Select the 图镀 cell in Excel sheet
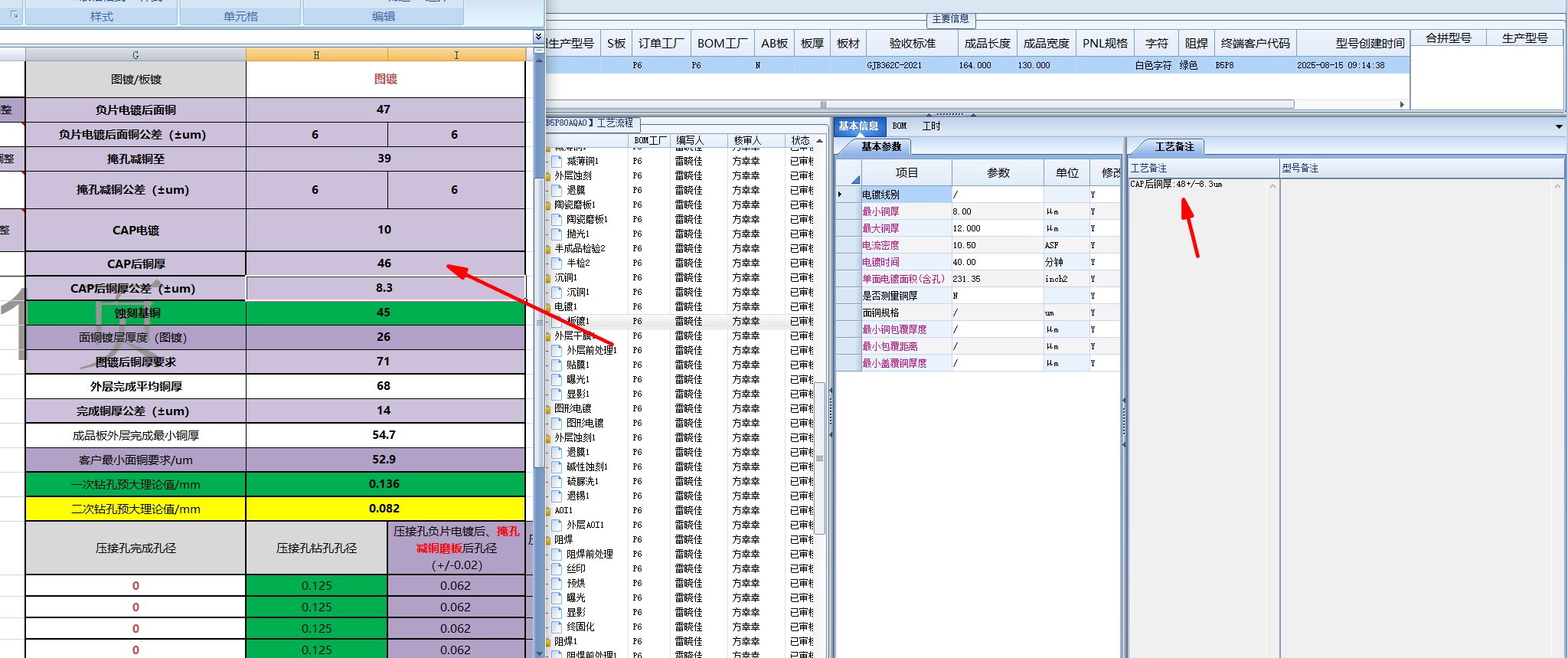The width and height of the screenshot is (1568, 658). pyautogui.click(x=385, y=79)
